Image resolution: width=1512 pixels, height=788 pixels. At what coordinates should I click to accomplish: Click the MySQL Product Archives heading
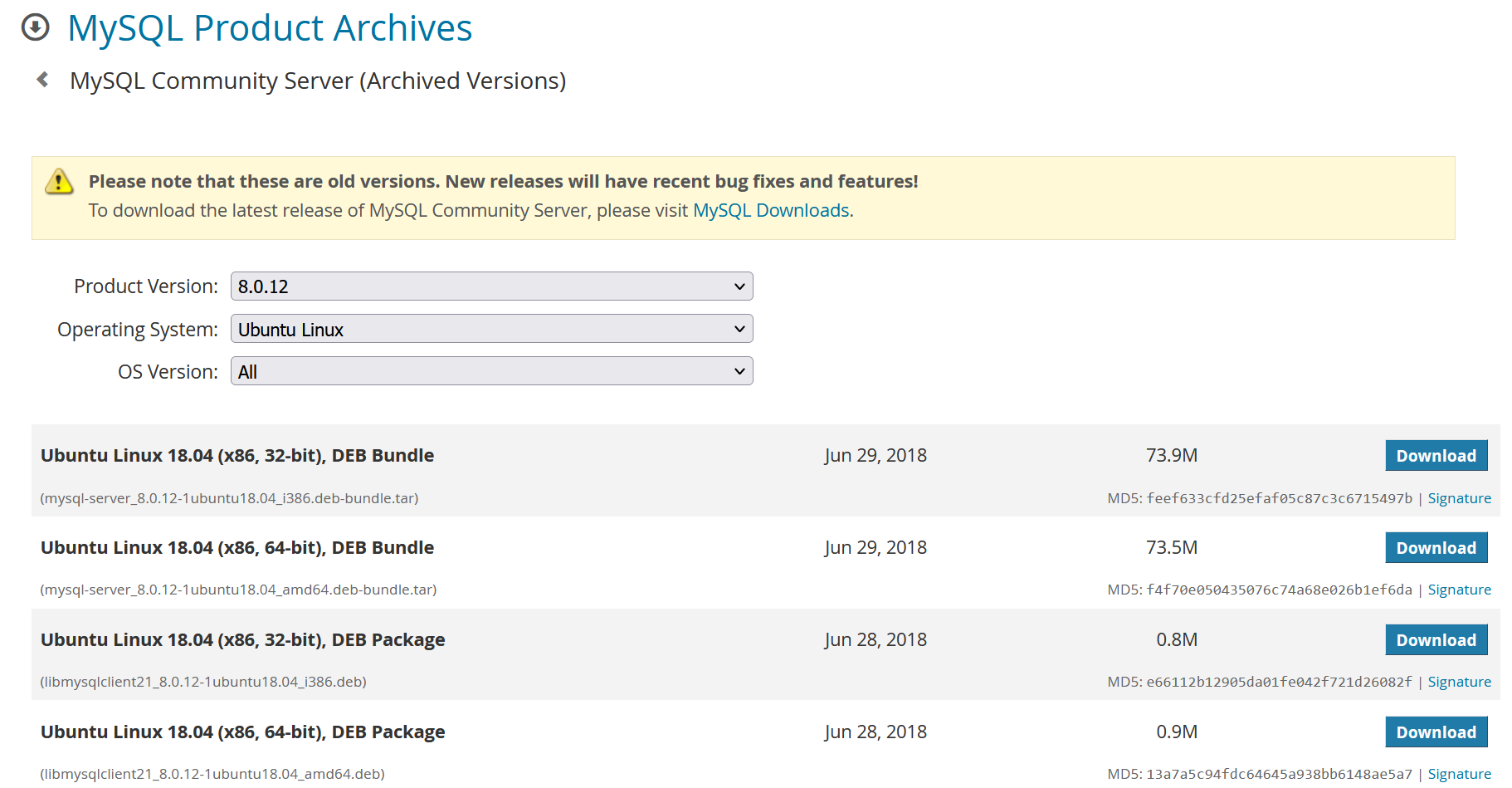pos(270,28)
